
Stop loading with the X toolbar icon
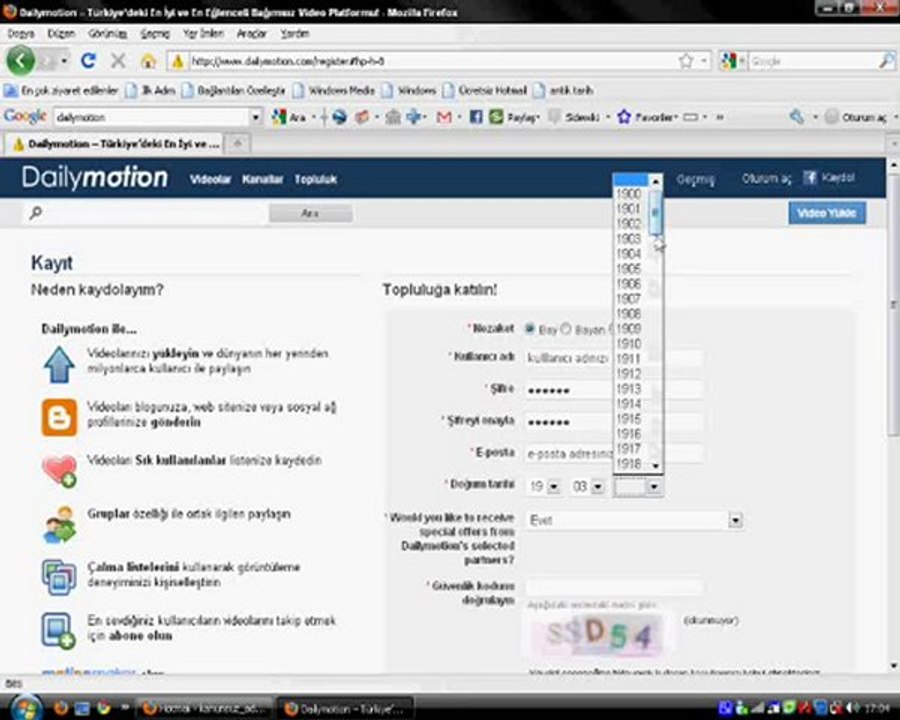coord(118,60)
